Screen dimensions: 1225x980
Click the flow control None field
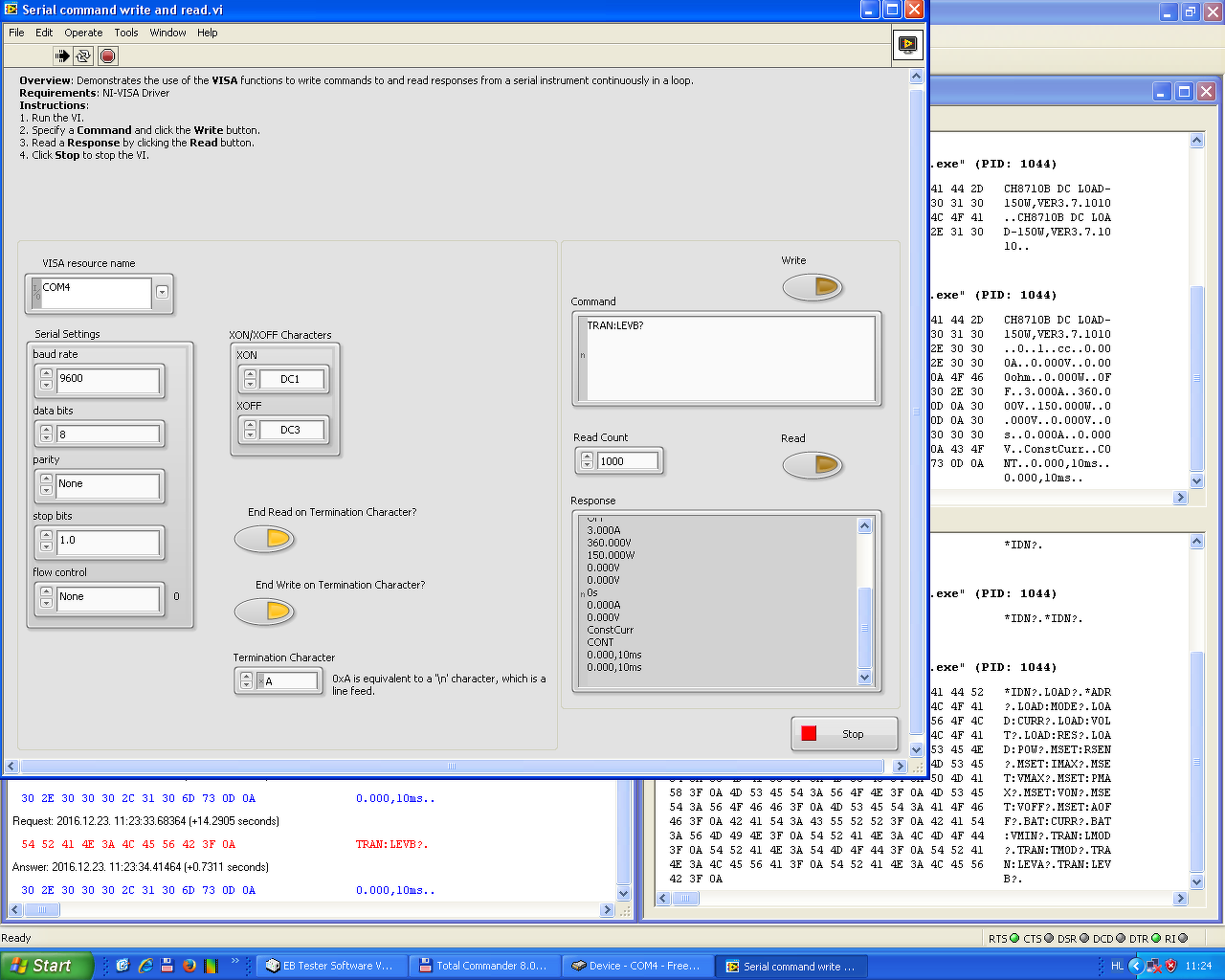107,597
